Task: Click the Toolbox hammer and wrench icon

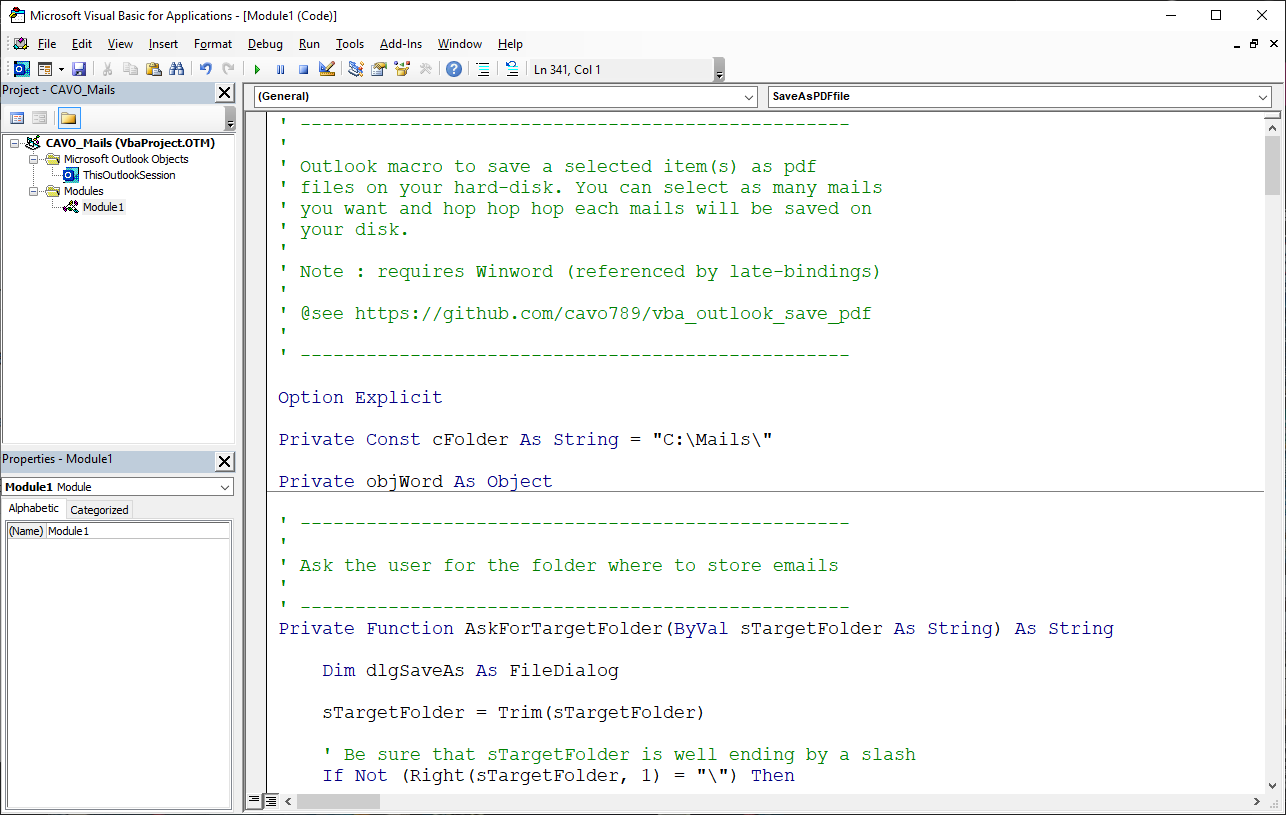Action: pos(425,69)
